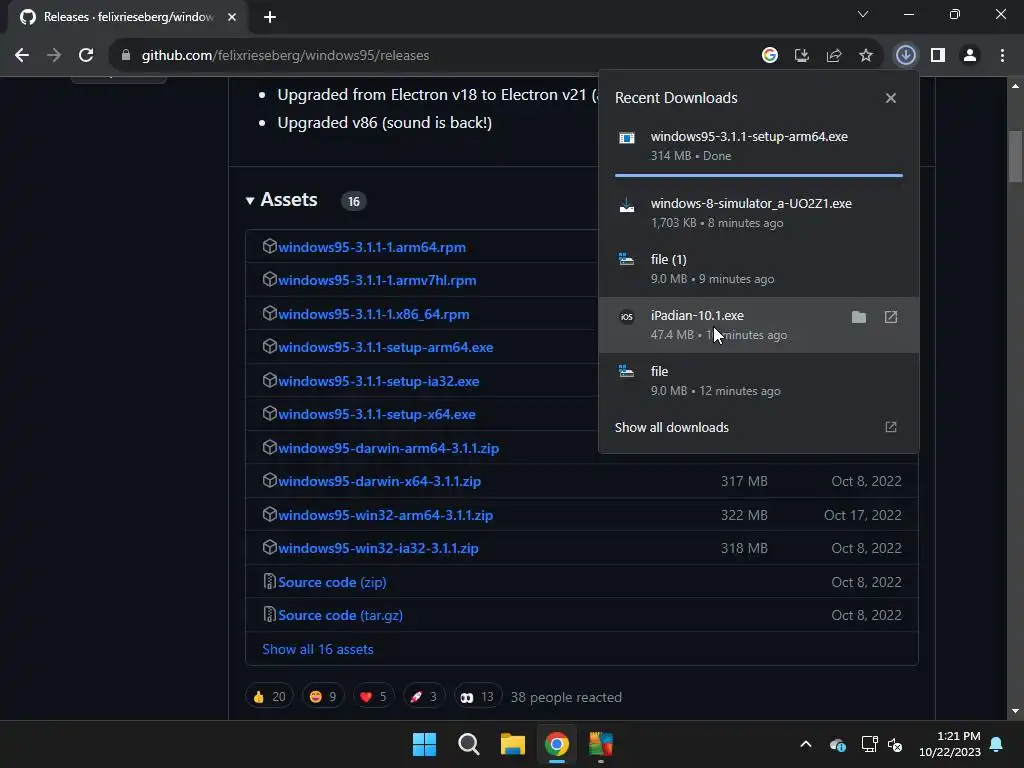The width and height of the screenshot is (1024, 768).
Task: Click the forward navigation arrow
Action: (54, 55)
